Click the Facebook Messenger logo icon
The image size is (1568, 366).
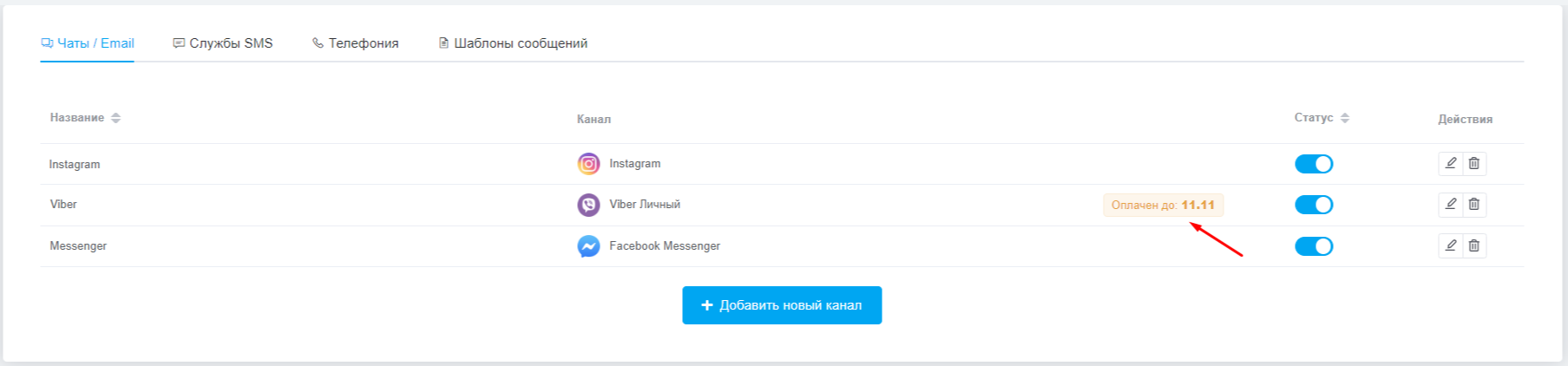[588, 246]
